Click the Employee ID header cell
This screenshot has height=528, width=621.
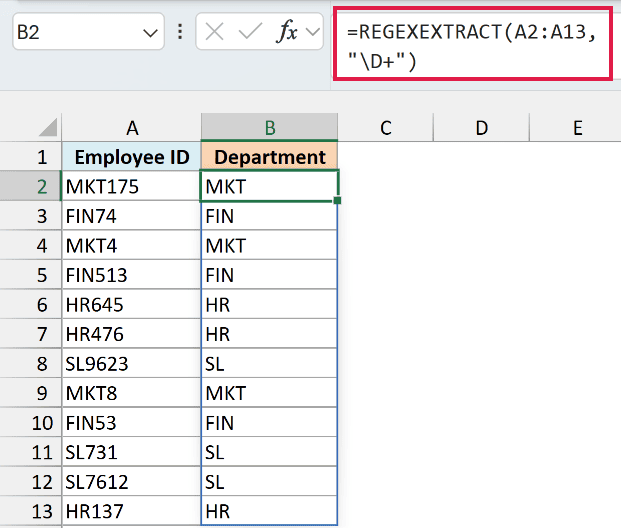[x=131, y=157]
